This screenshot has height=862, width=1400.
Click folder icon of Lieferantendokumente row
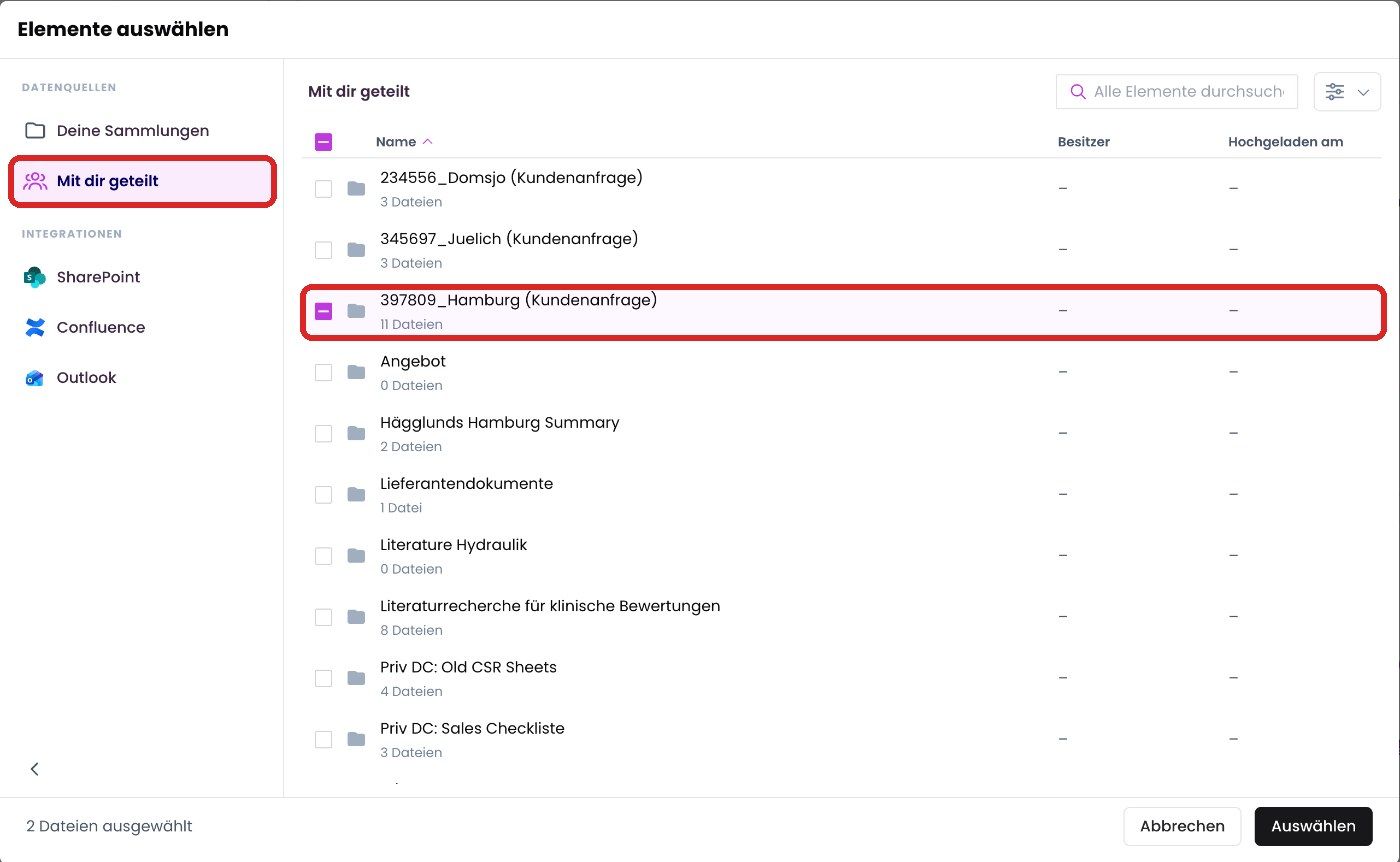(356, 494)
